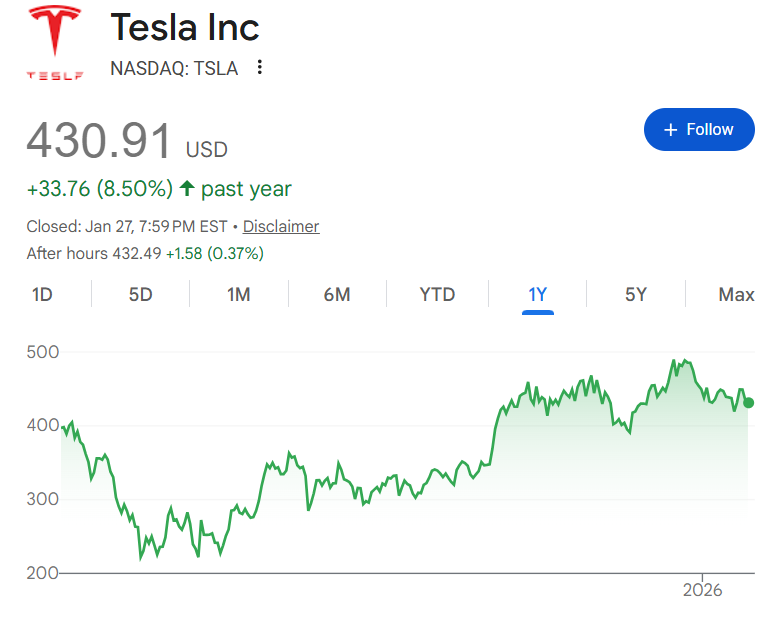
Task: Click the 430.91 stock price
Action: coord(99,141)
